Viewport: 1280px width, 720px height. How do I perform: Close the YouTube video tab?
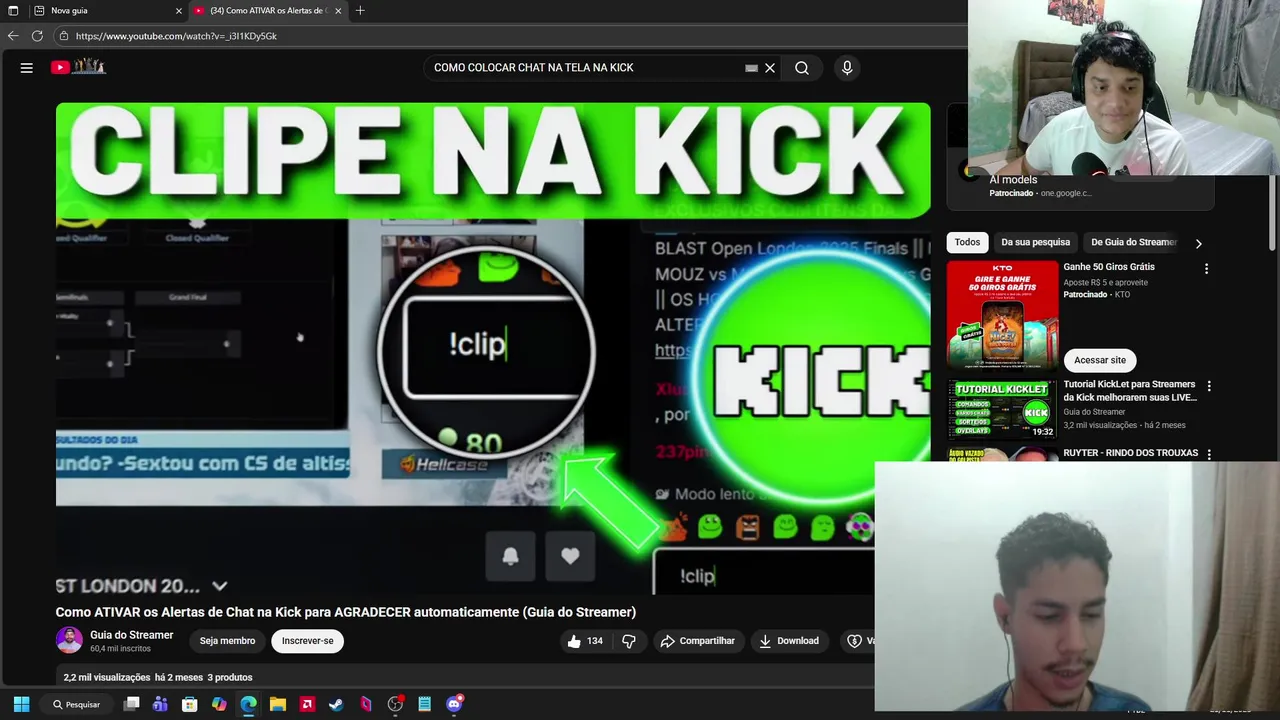(x=338, y=11)
